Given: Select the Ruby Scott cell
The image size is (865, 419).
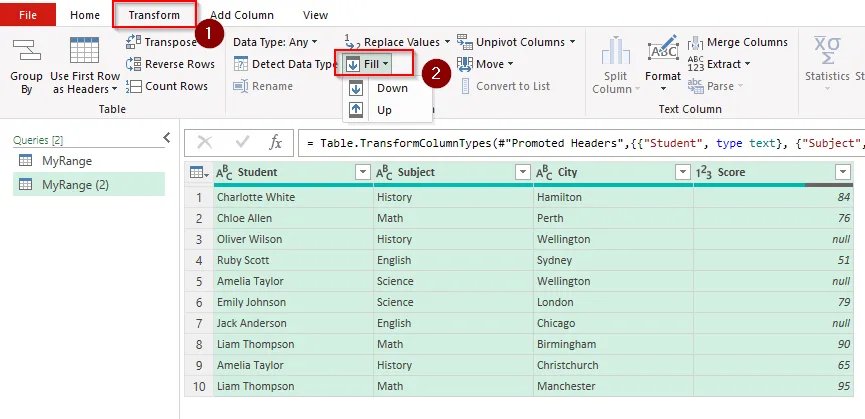Looking at the screenshot, I should [293, 260].
